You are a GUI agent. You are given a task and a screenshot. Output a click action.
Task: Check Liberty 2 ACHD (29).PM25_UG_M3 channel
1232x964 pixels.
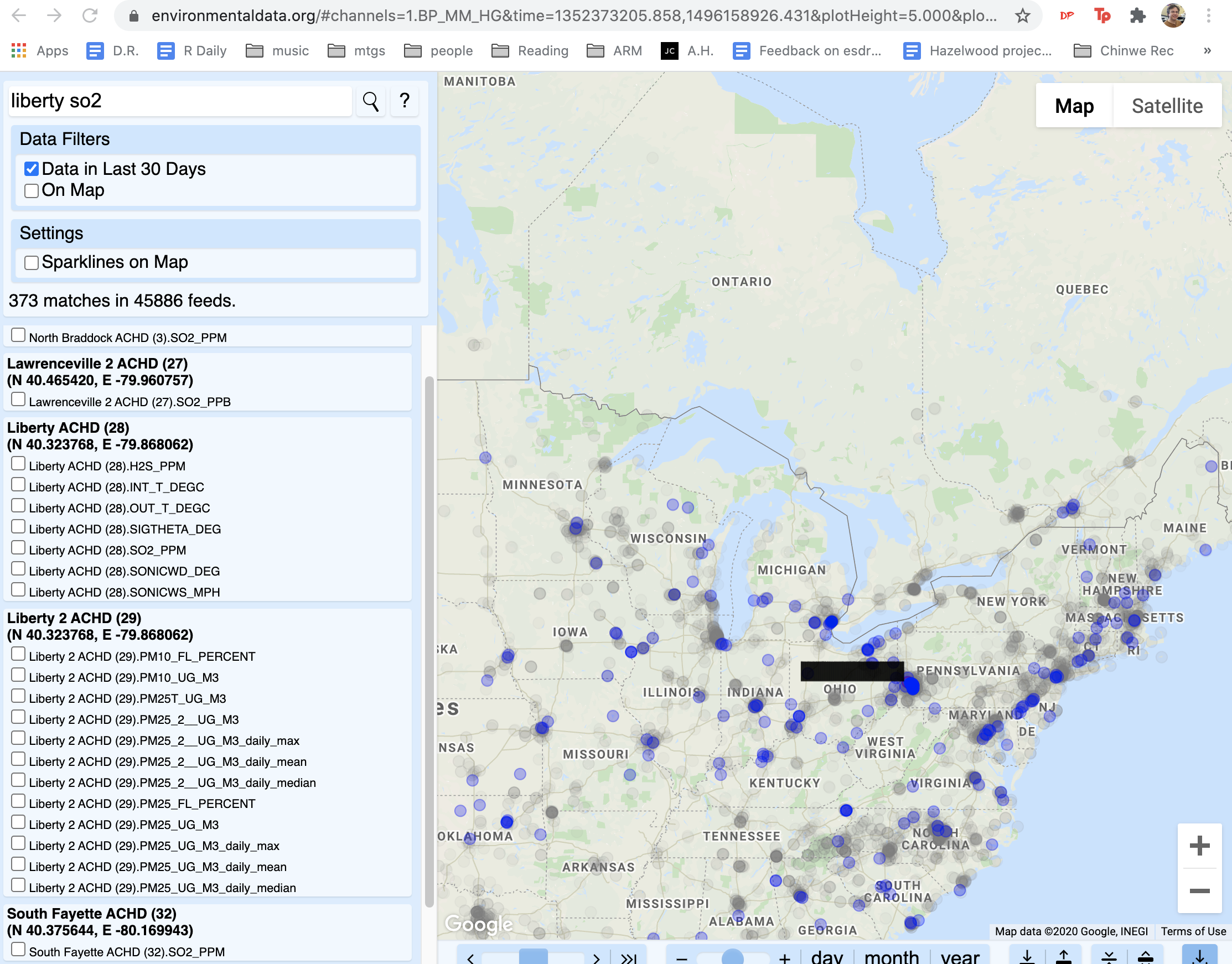coord(18,822)
